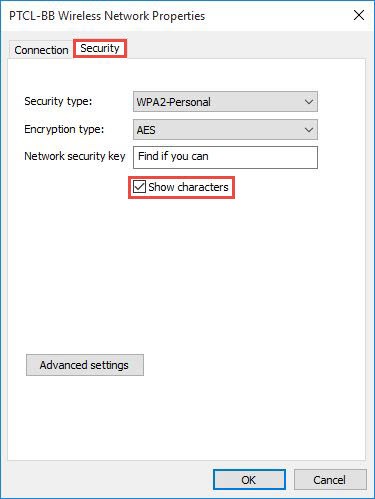Toggle via the Show characters label text
Viewport: 375px width, 499px height.
coord(188,187)
